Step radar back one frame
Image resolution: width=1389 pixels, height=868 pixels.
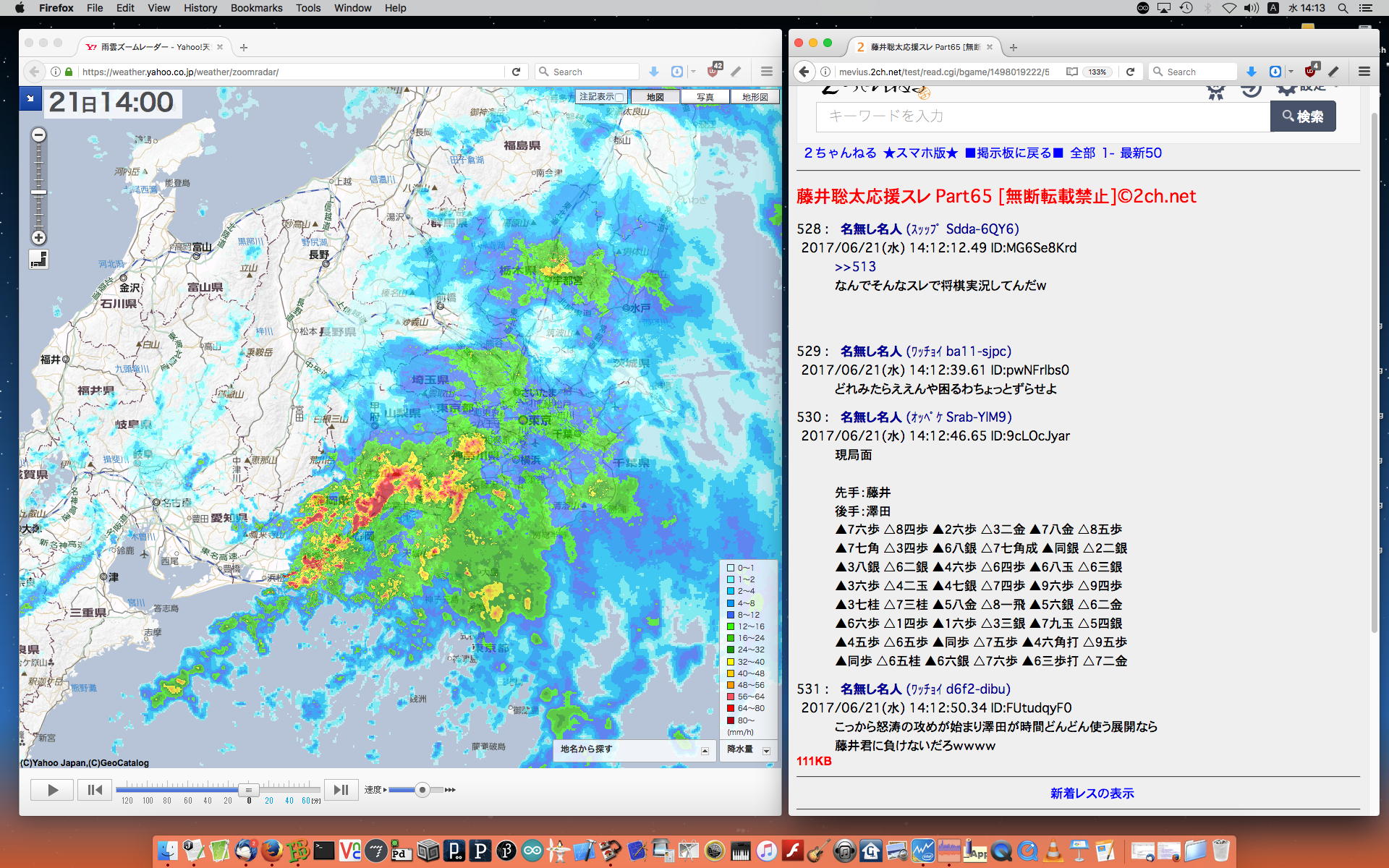coord(95,790)
